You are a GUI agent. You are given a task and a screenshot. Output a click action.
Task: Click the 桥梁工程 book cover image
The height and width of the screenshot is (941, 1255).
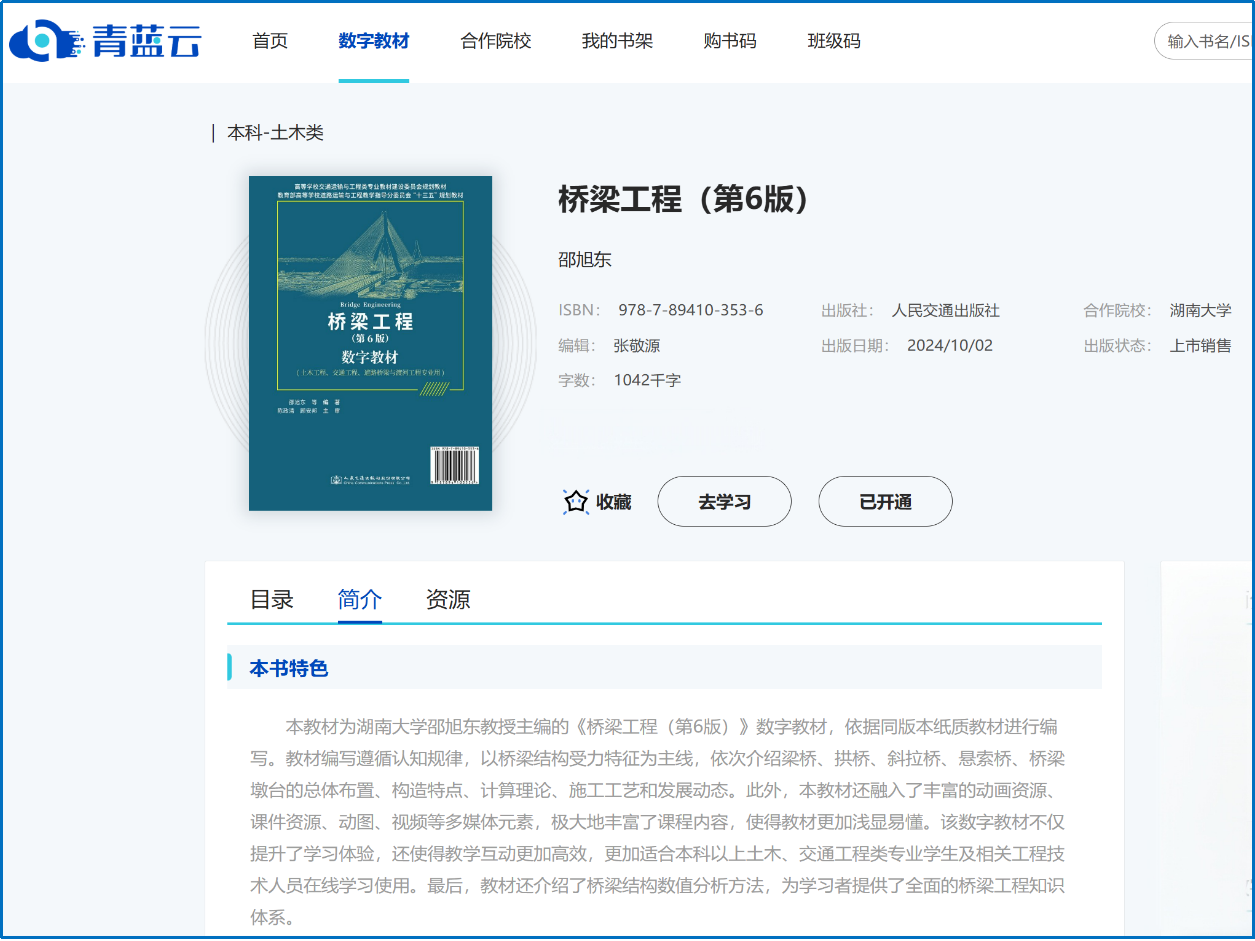click(370, 343)
